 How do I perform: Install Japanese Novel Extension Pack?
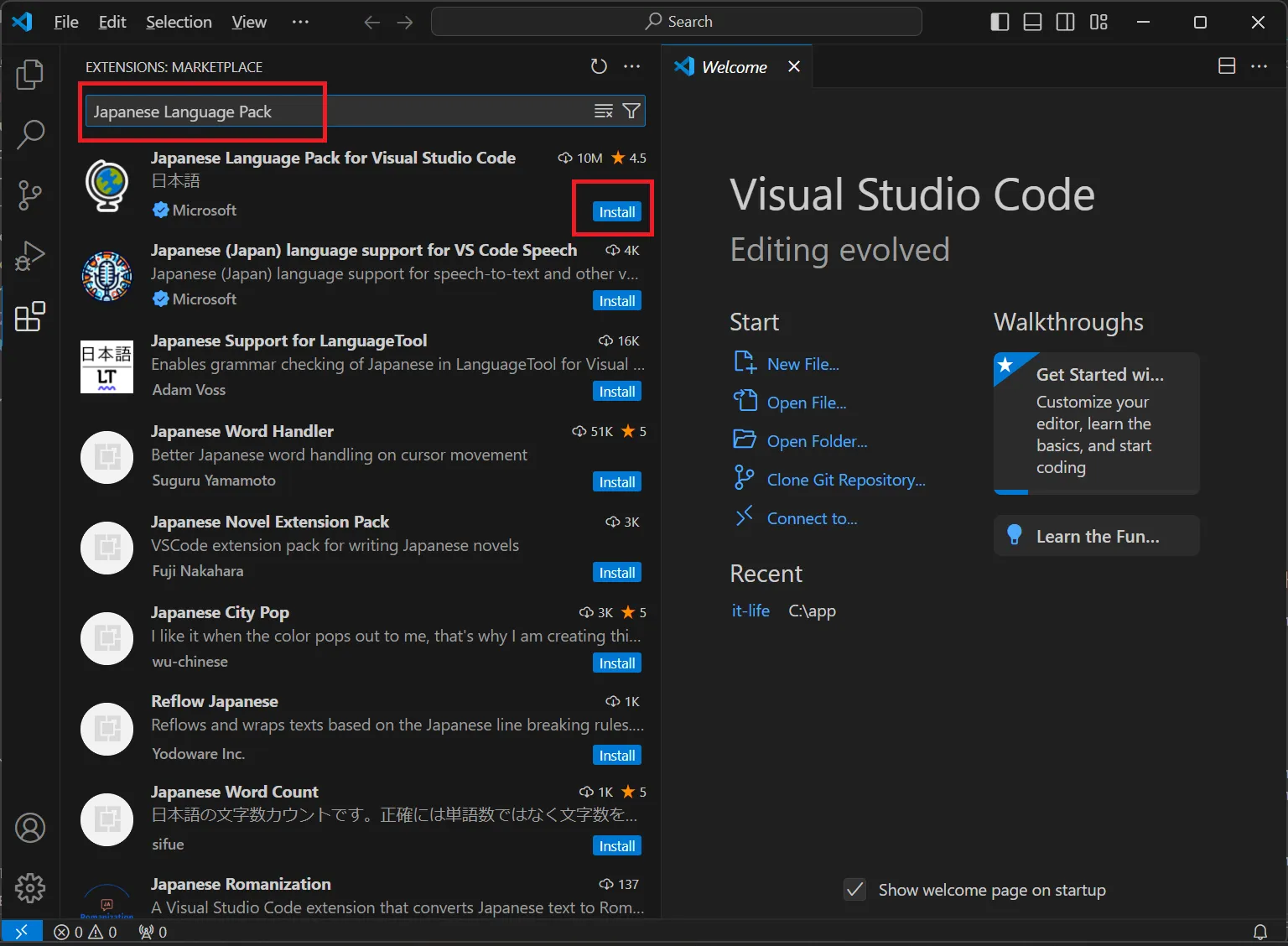click(617, 573)
